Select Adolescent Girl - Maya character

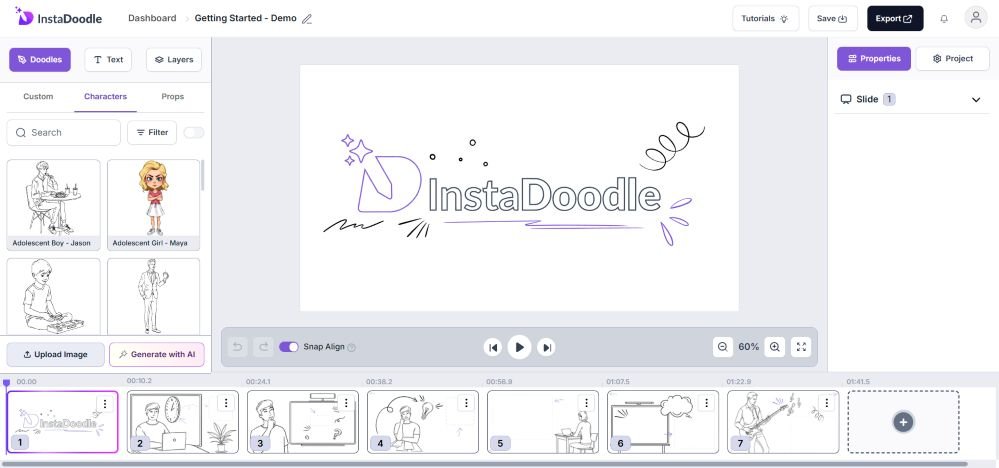(153, 205)
